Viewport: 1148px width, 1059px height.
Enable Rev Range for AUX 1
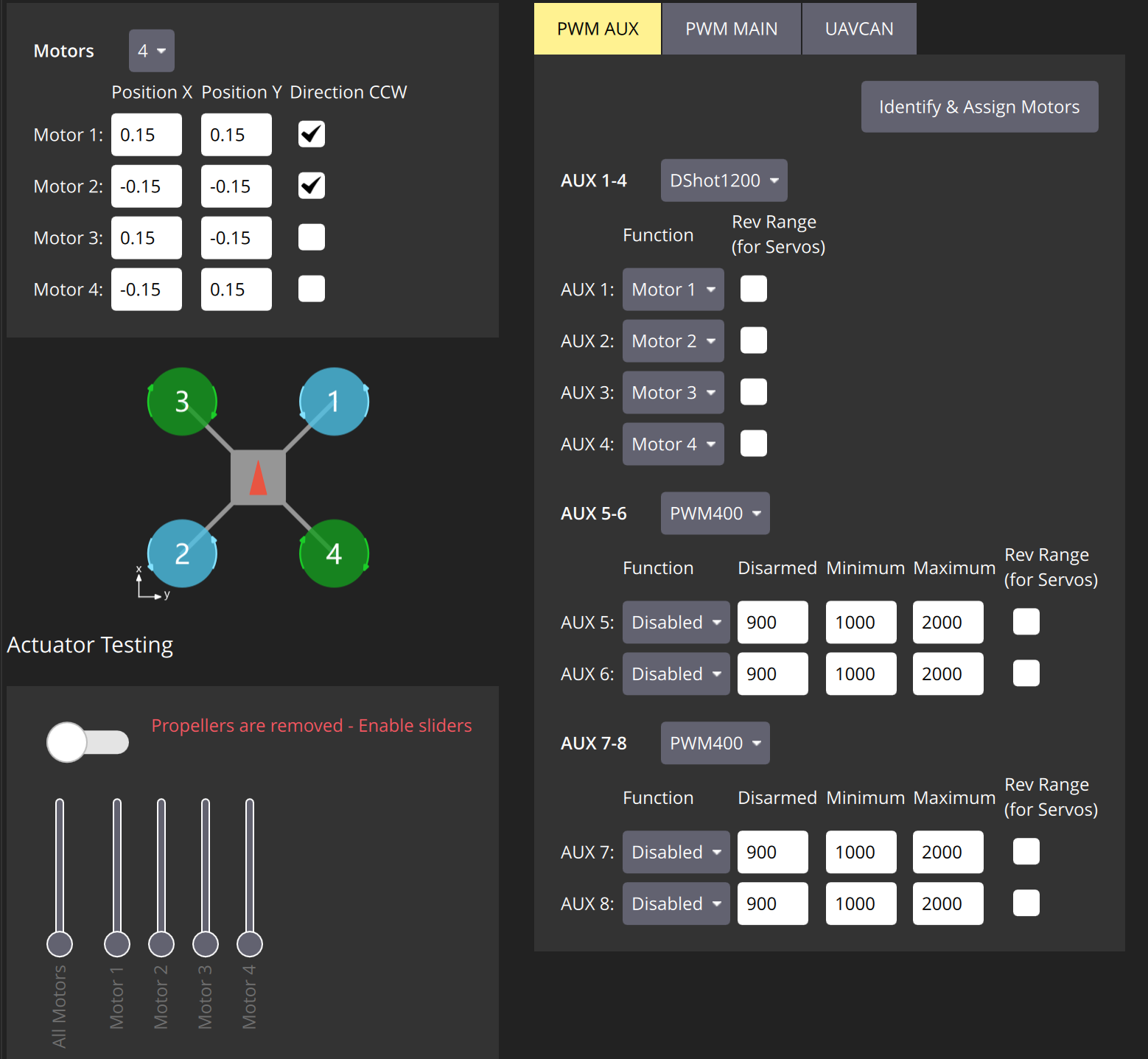(754, 289)
